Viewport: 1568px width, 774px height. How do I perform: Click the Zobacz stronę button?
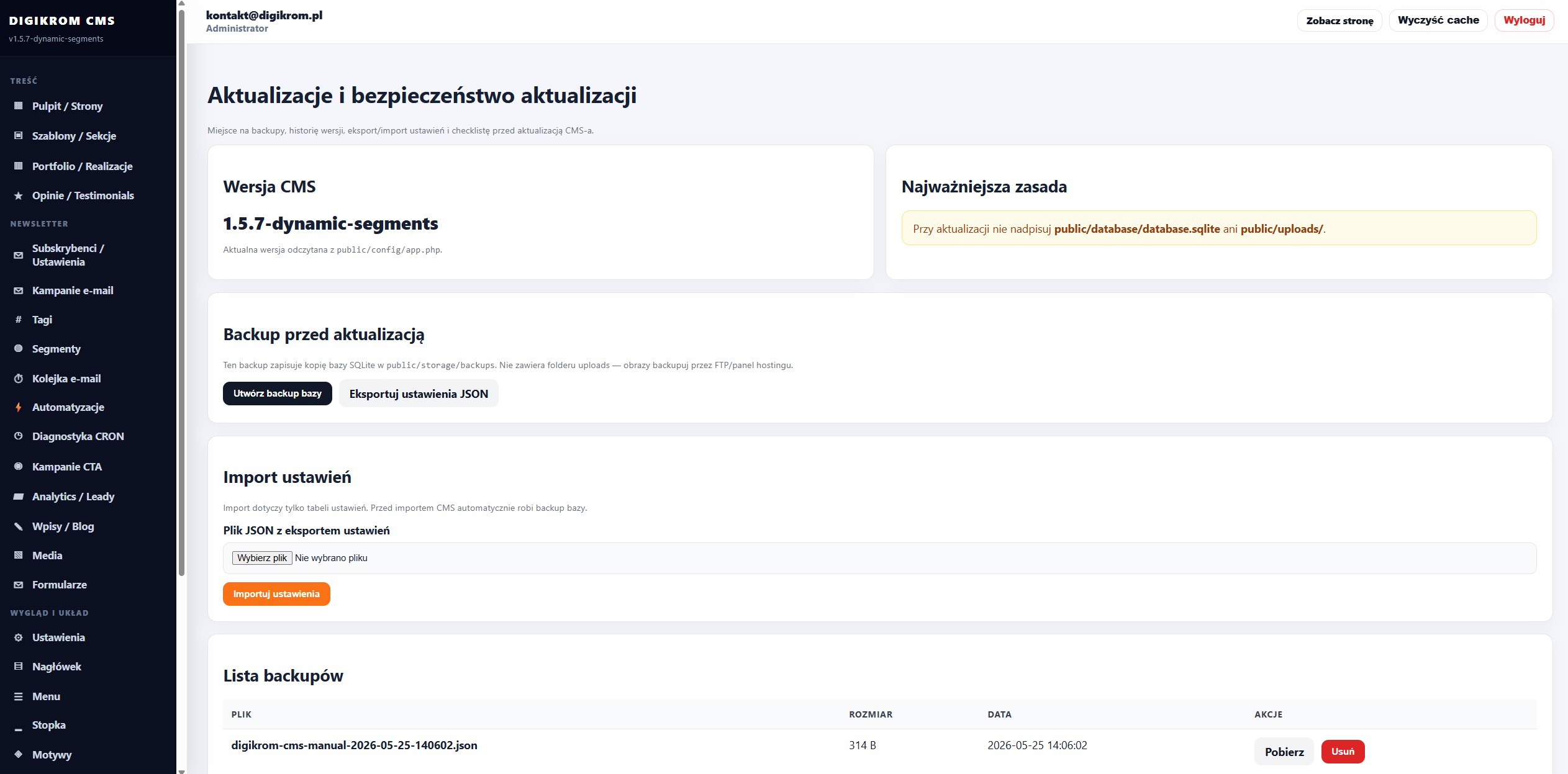pos(1339,20)
